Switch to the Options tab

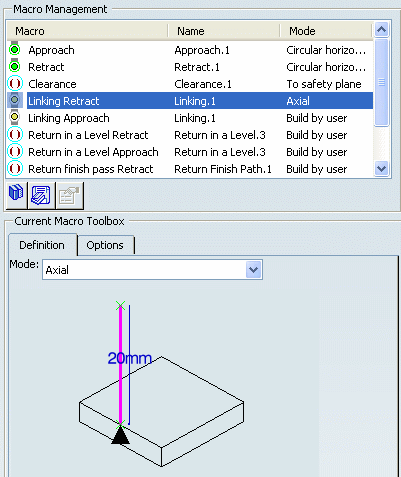pyautogui.click(x=105, y=245)
